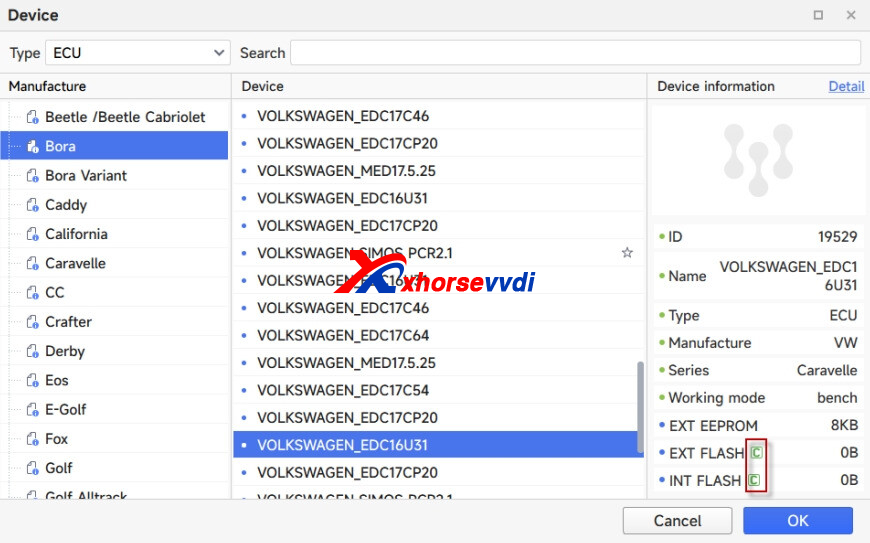This screenshot has width=870, height=543.
Task: Select Eos in Manufacture tree
Action: coord(114,380)
